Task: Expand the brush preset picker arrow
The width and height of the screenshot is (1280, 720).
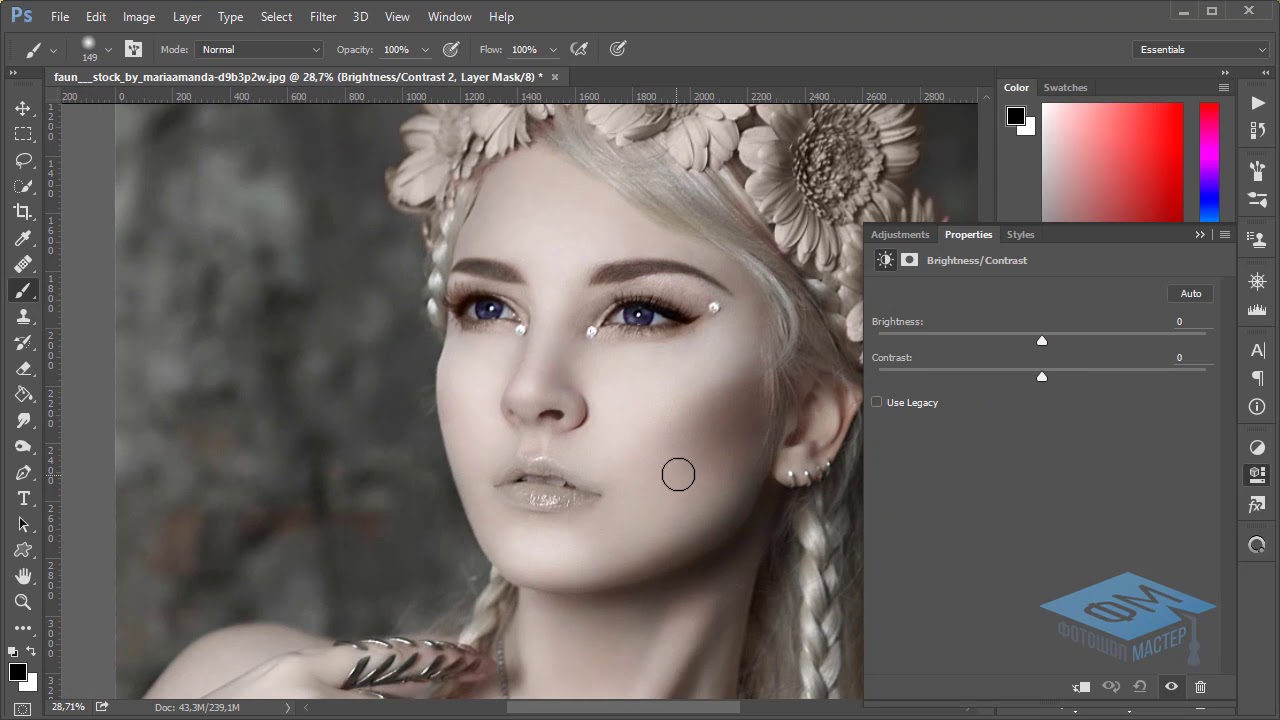Action: click(x=108, y=49)
